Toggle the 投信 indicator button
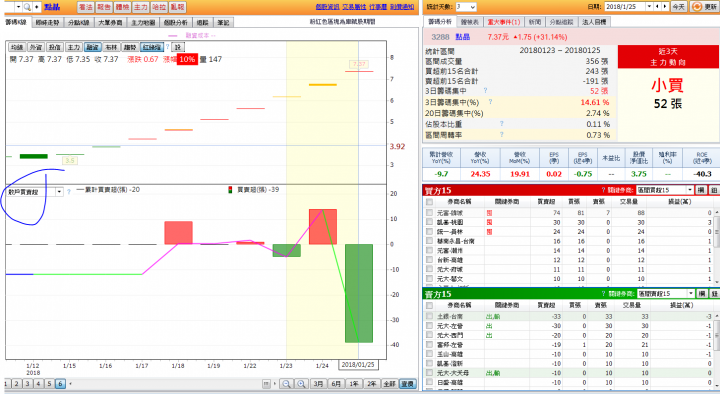720x394 pixels. [x=55, y=47]
